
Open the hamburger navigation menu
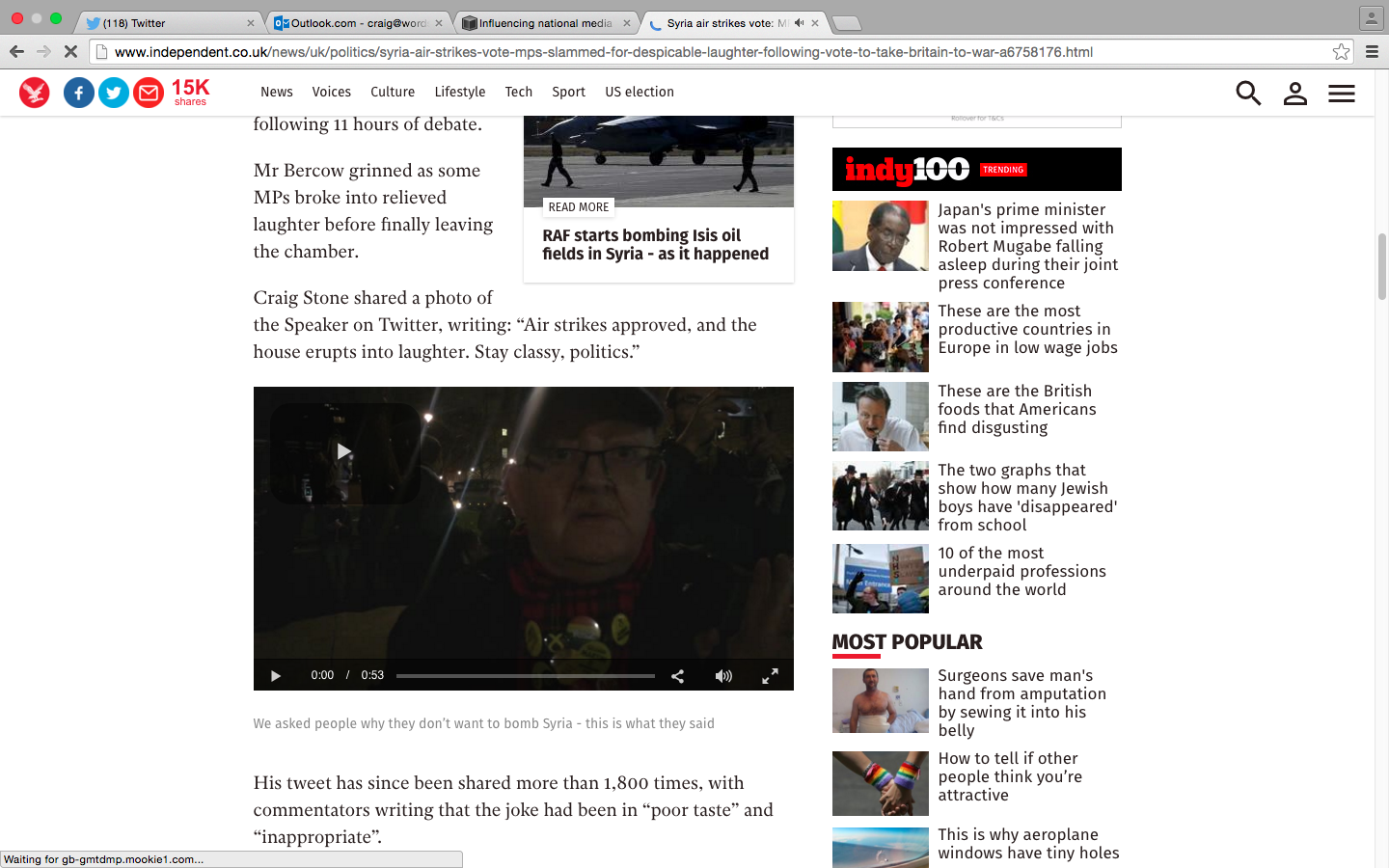(x=1342, y=94)
